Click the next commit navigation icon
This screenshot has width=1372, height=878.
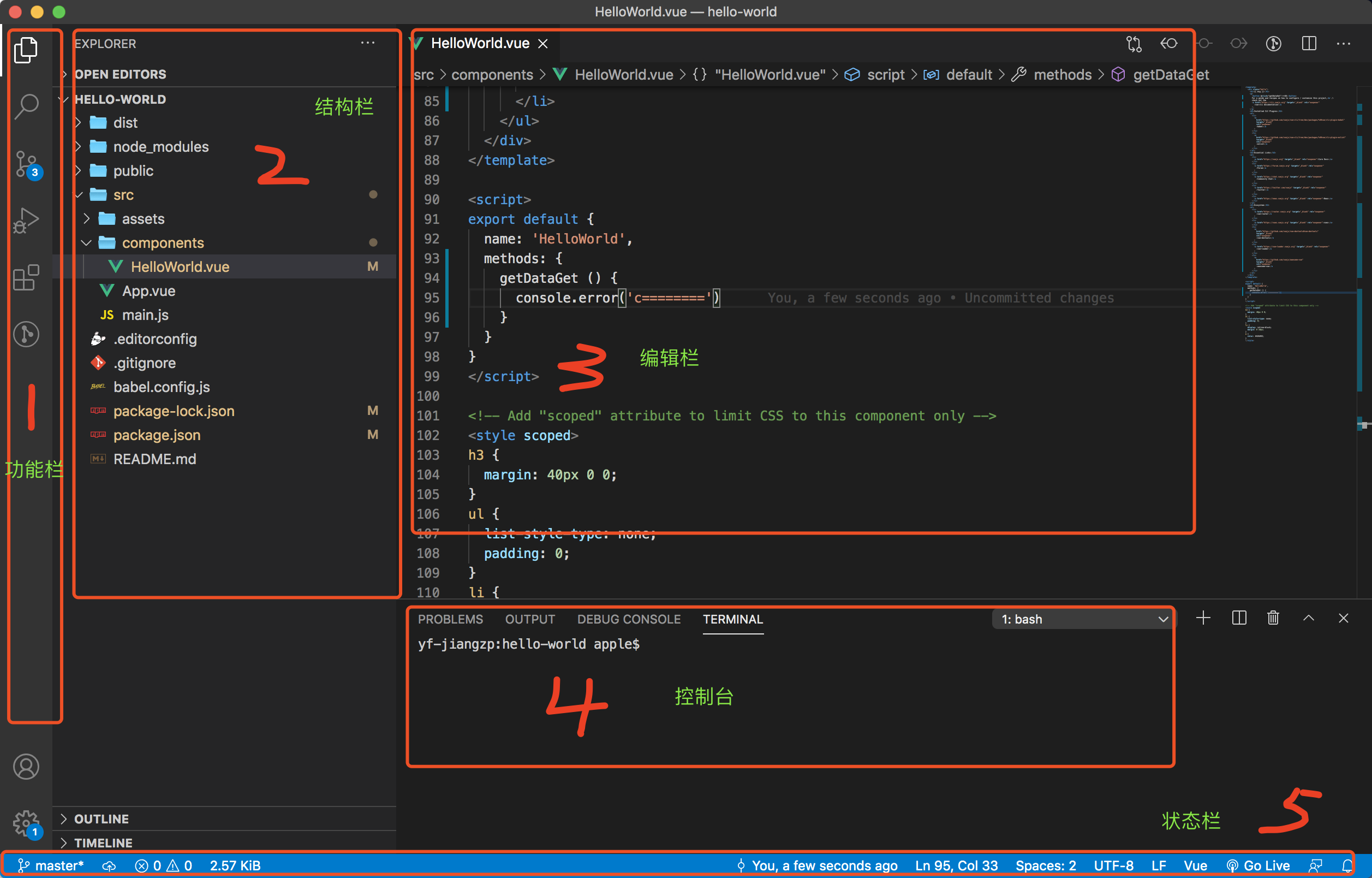[1239, 44]
